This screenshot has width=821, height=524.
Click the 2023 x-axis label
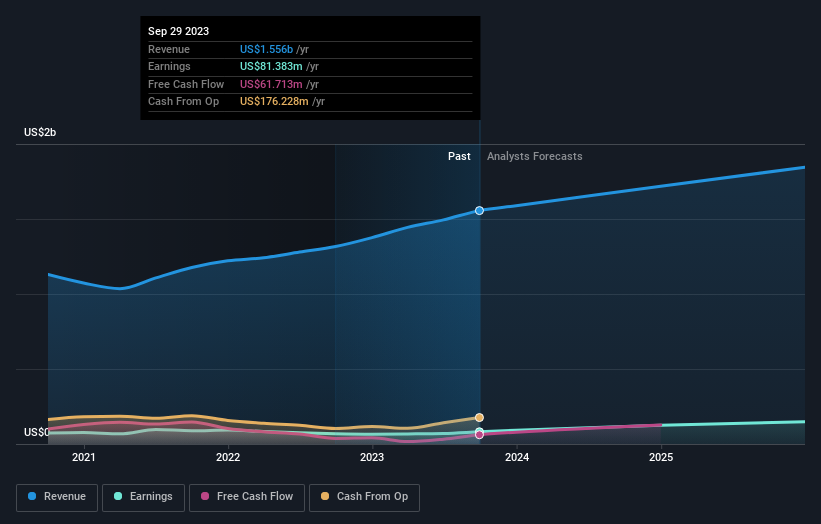coord(372,457)
